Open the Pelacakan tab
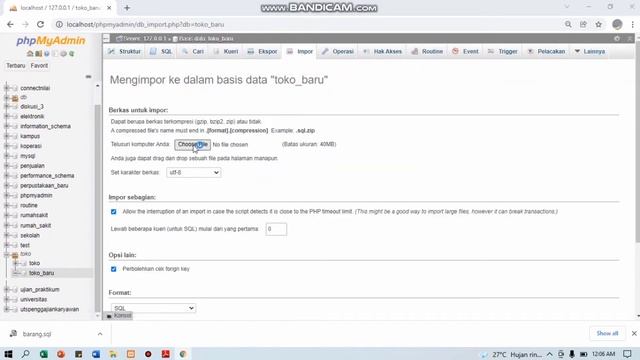This screenshot has height=360, width=640. coord(546,51)
